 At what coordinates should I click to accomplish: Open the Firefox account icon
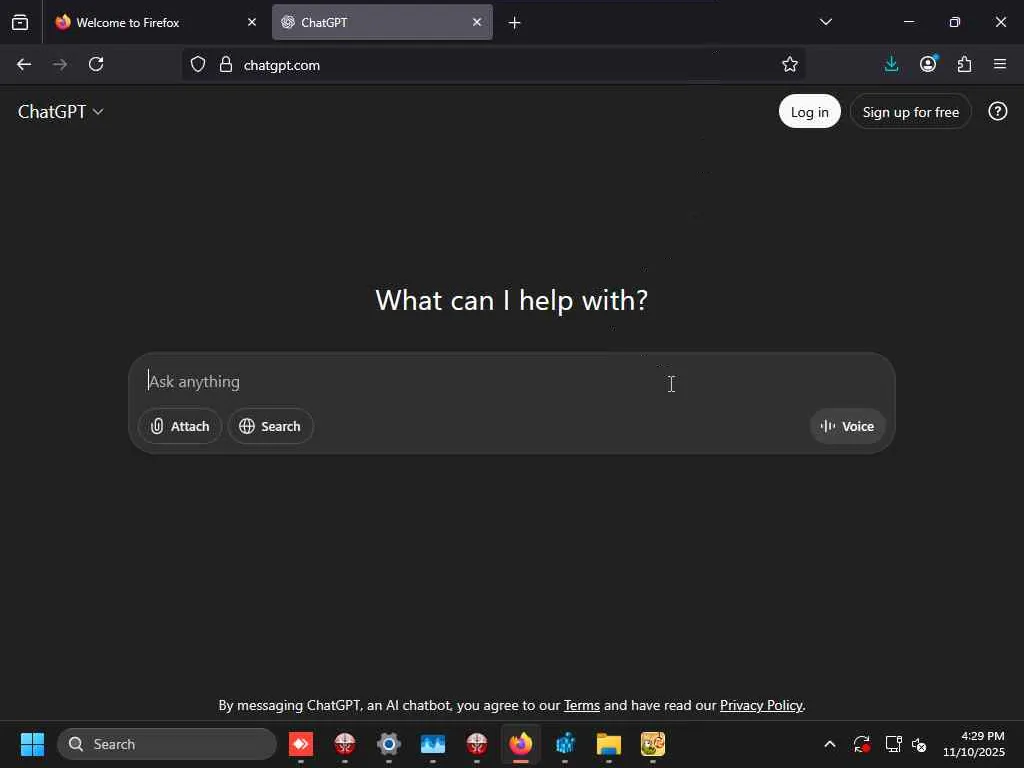click(928, 64)
